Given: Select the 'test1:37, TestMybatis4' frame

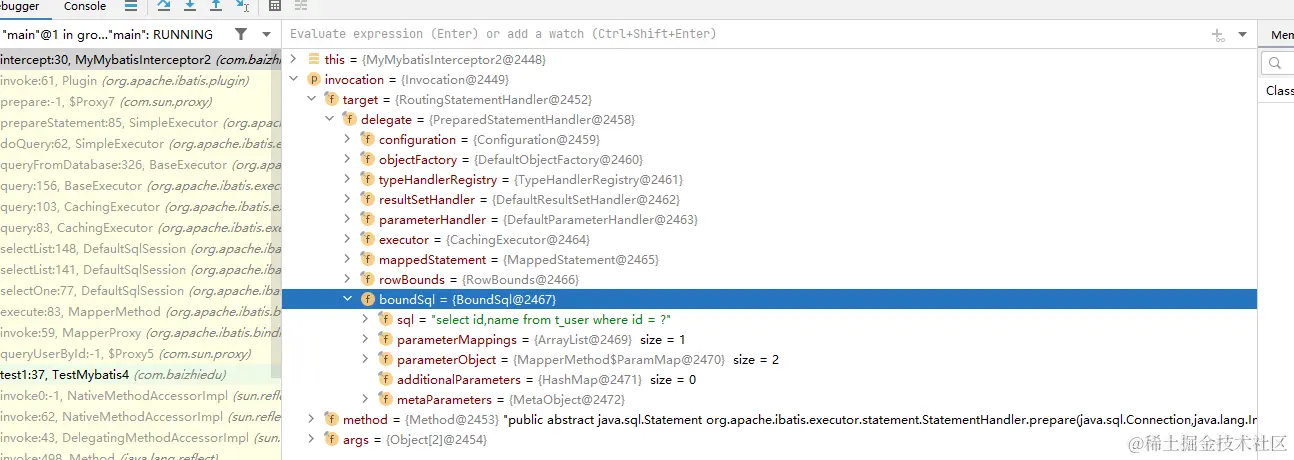Looking at the screenshot, I should [x=140, y=375].
